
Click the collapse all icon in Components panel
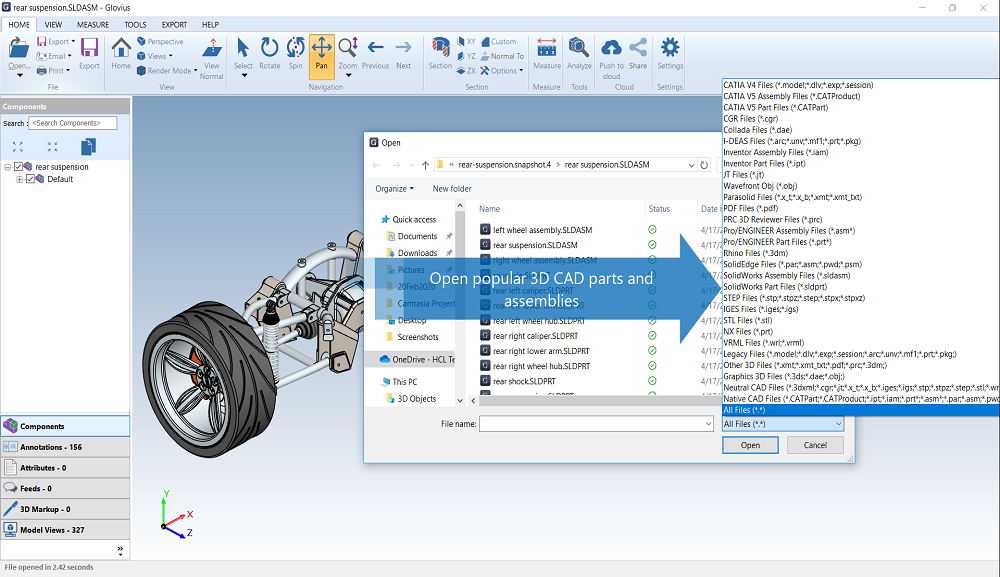pos(52,147)
